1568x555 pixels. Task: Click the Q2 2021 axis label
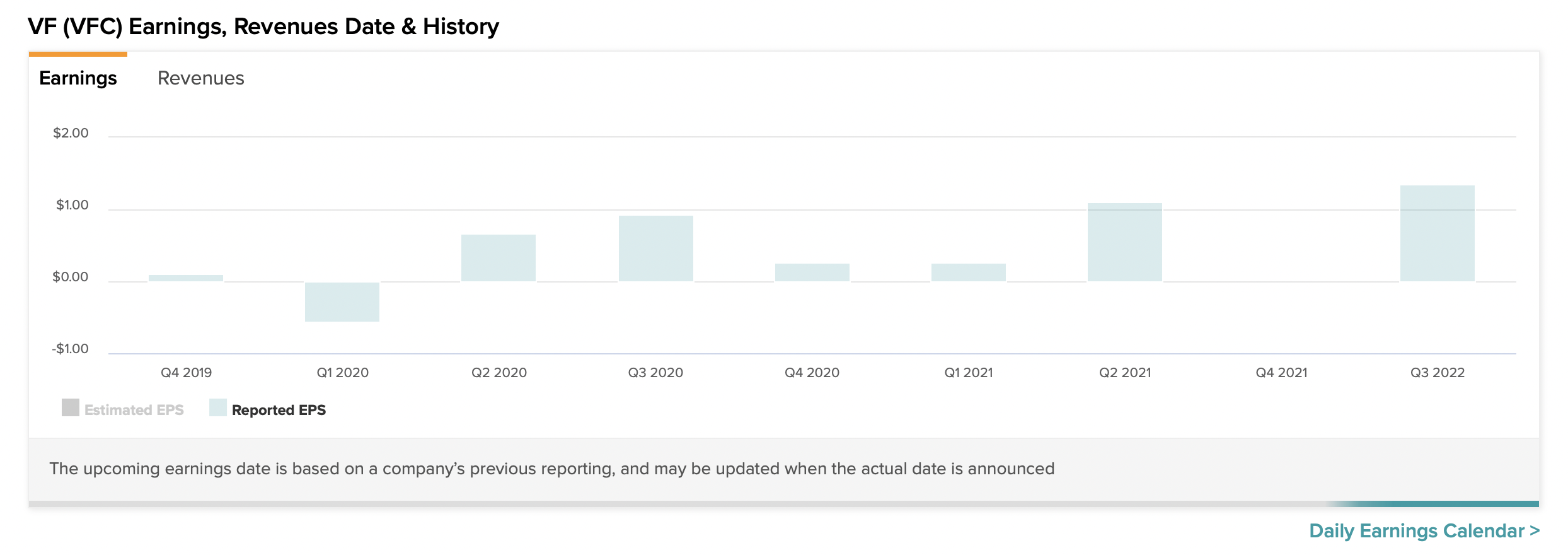coord(1125,373)
